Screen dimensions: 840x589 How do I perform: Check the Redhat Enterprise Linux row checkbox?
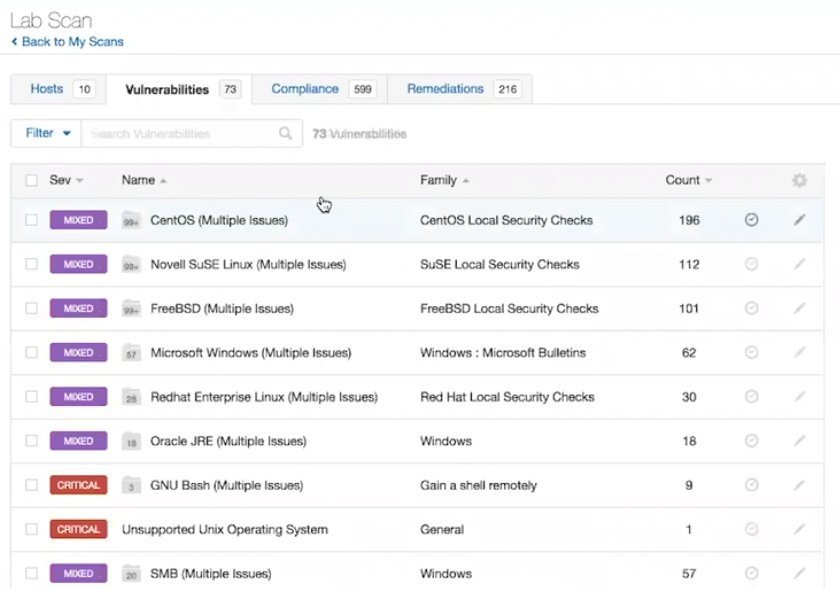point(32,397)
